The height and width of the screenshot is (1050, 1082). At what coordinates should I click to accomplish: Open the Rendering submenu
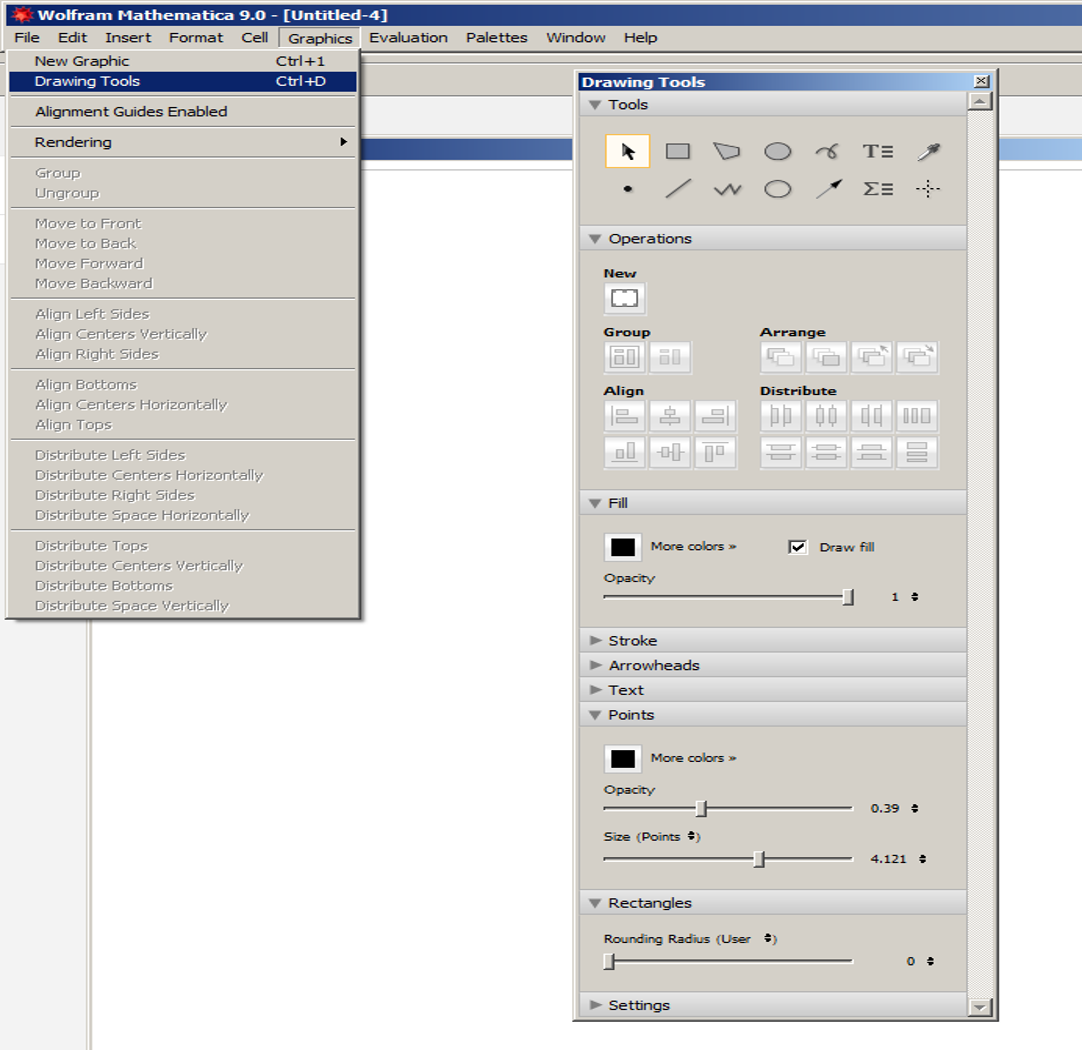[183, 142]
